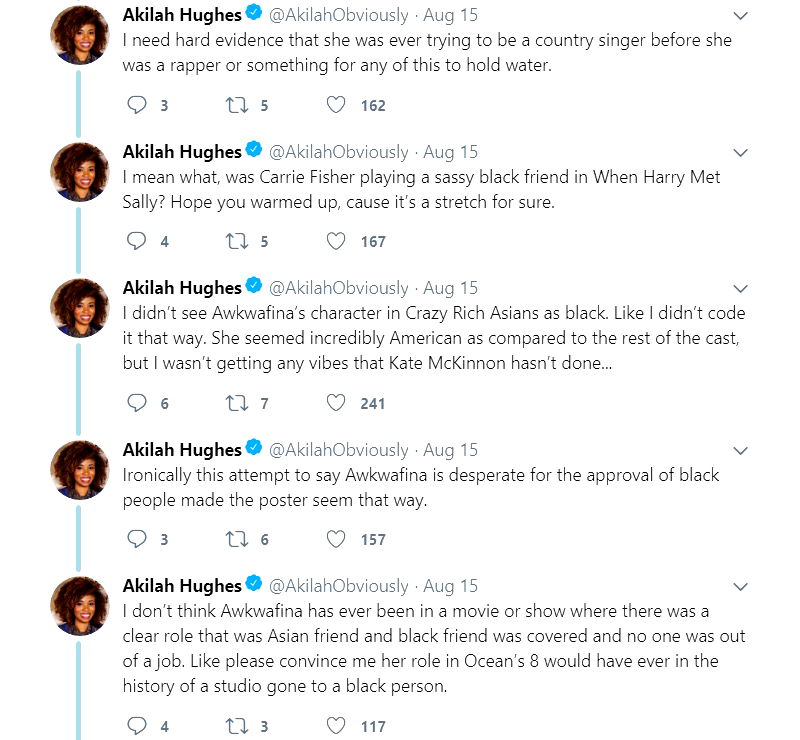
Task: Open more options on Ocean's 8 tweet
Action: tap(741, 586)
